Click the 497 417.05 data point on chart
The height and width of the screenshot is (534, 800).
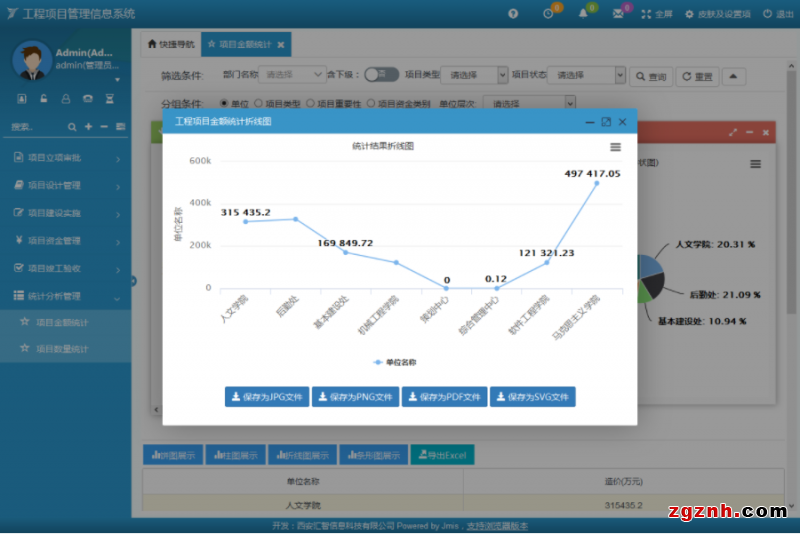597,184
